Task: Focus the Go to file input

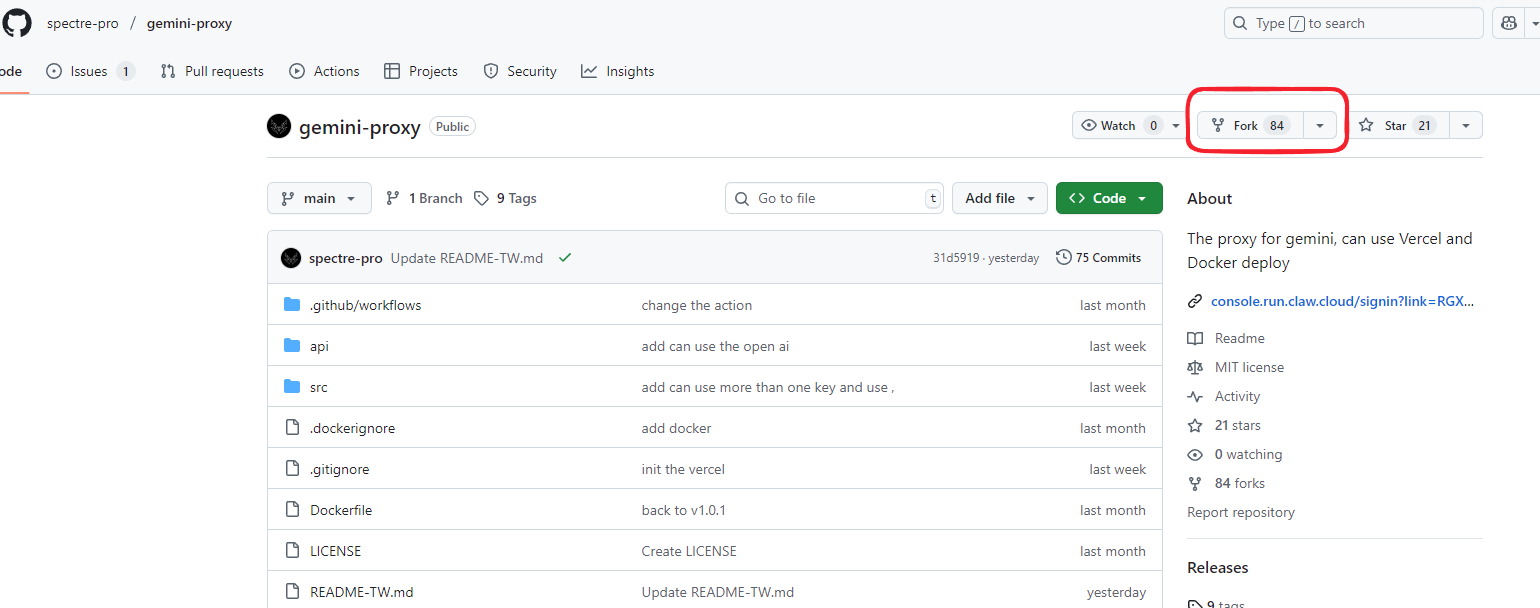Action: (834, 198)
